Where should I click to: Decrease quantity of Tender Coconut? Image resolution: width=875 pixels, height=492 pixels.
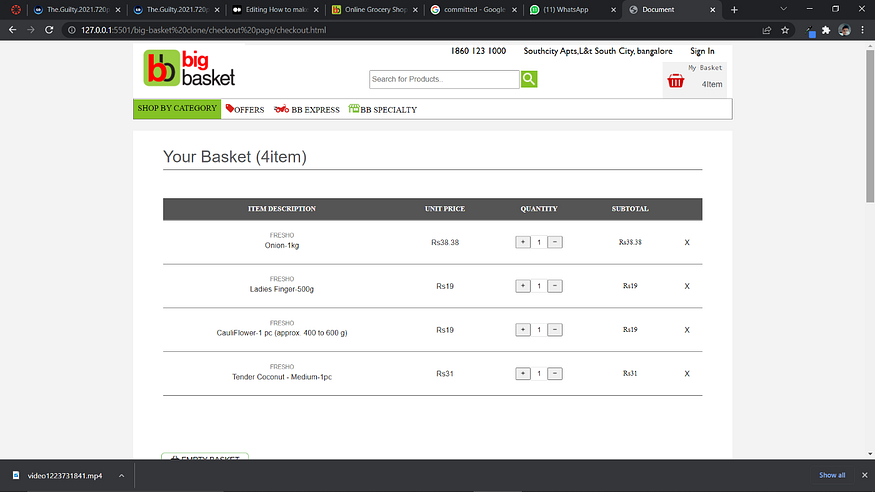pyautogui.click(x=555, y=374)
